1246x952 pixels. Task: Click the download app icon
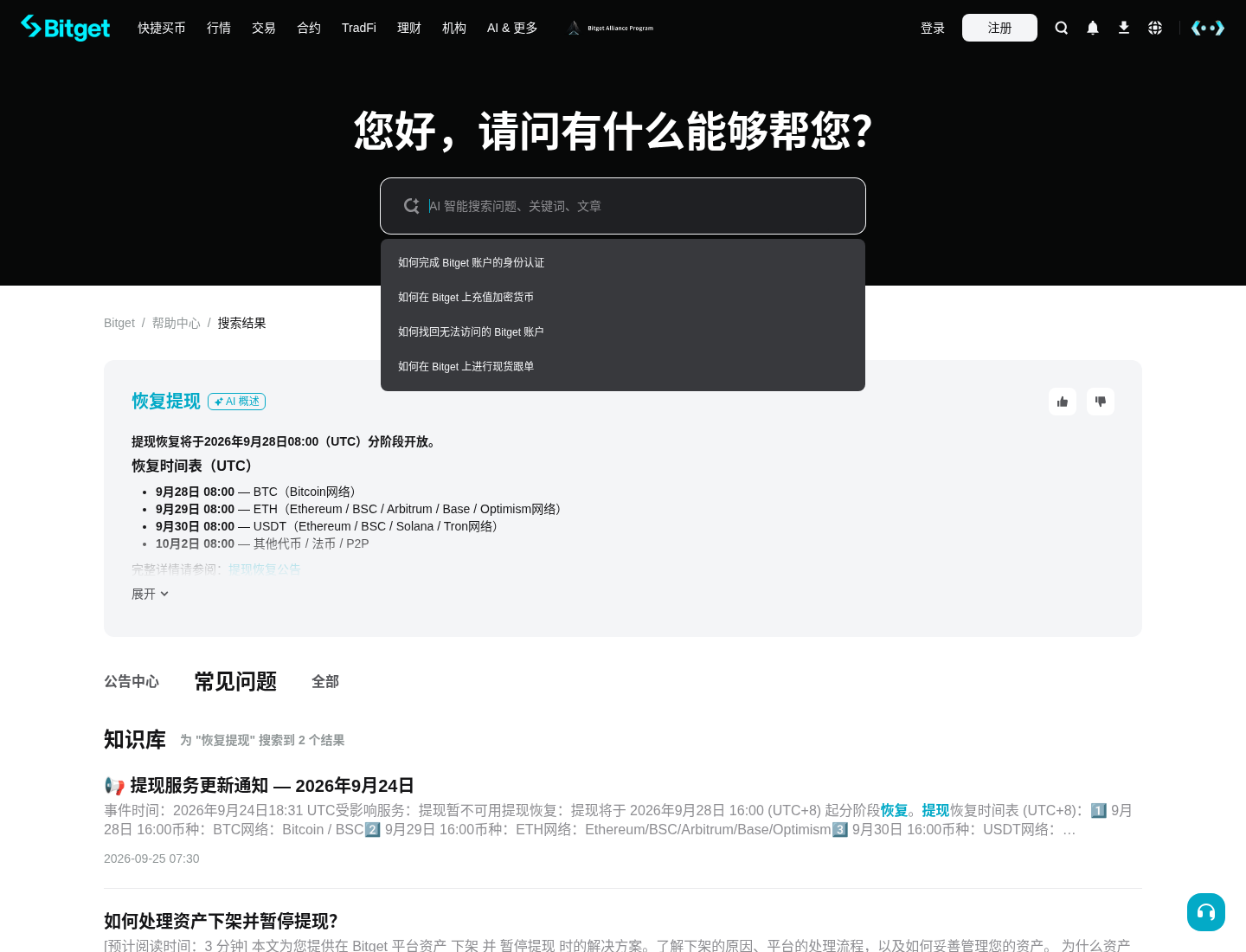[x=1124, y=28]
